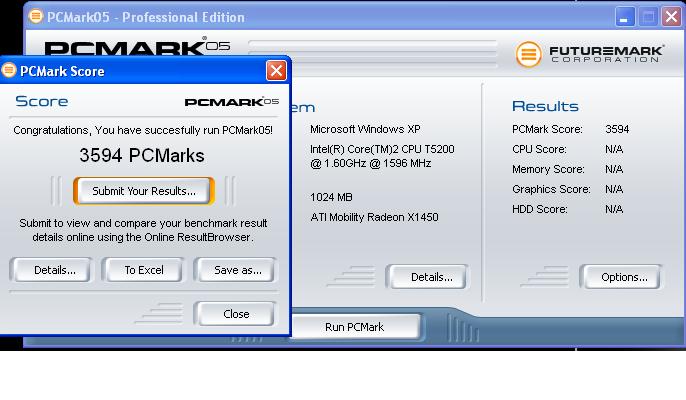The width and height of the screenshot is (686, 400).
Task: Click the 'Graphics Score:' label
Action: (551, 189)
